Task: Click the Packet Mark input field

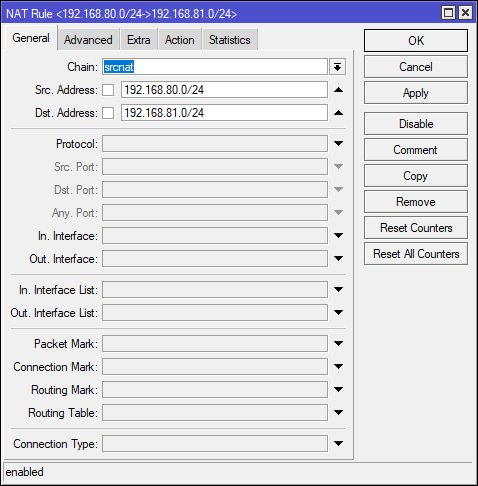Action: (x=215, y=344)
